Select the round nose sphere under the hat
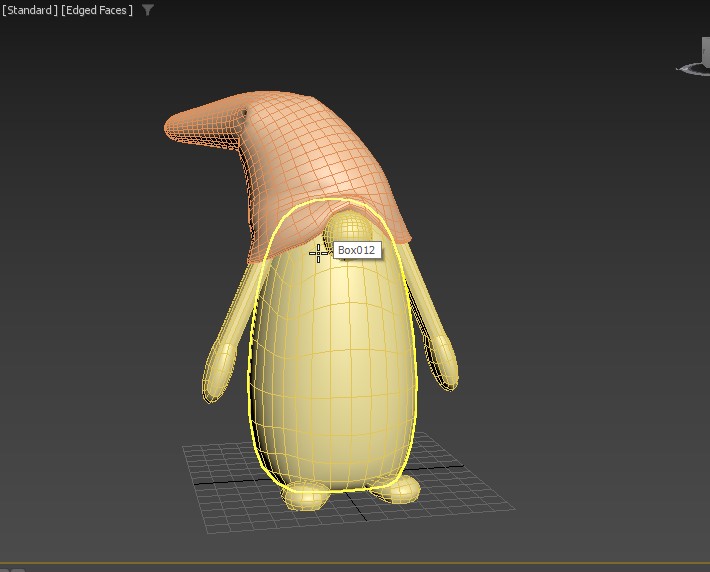Screen dimensions: 710x572 349,226
